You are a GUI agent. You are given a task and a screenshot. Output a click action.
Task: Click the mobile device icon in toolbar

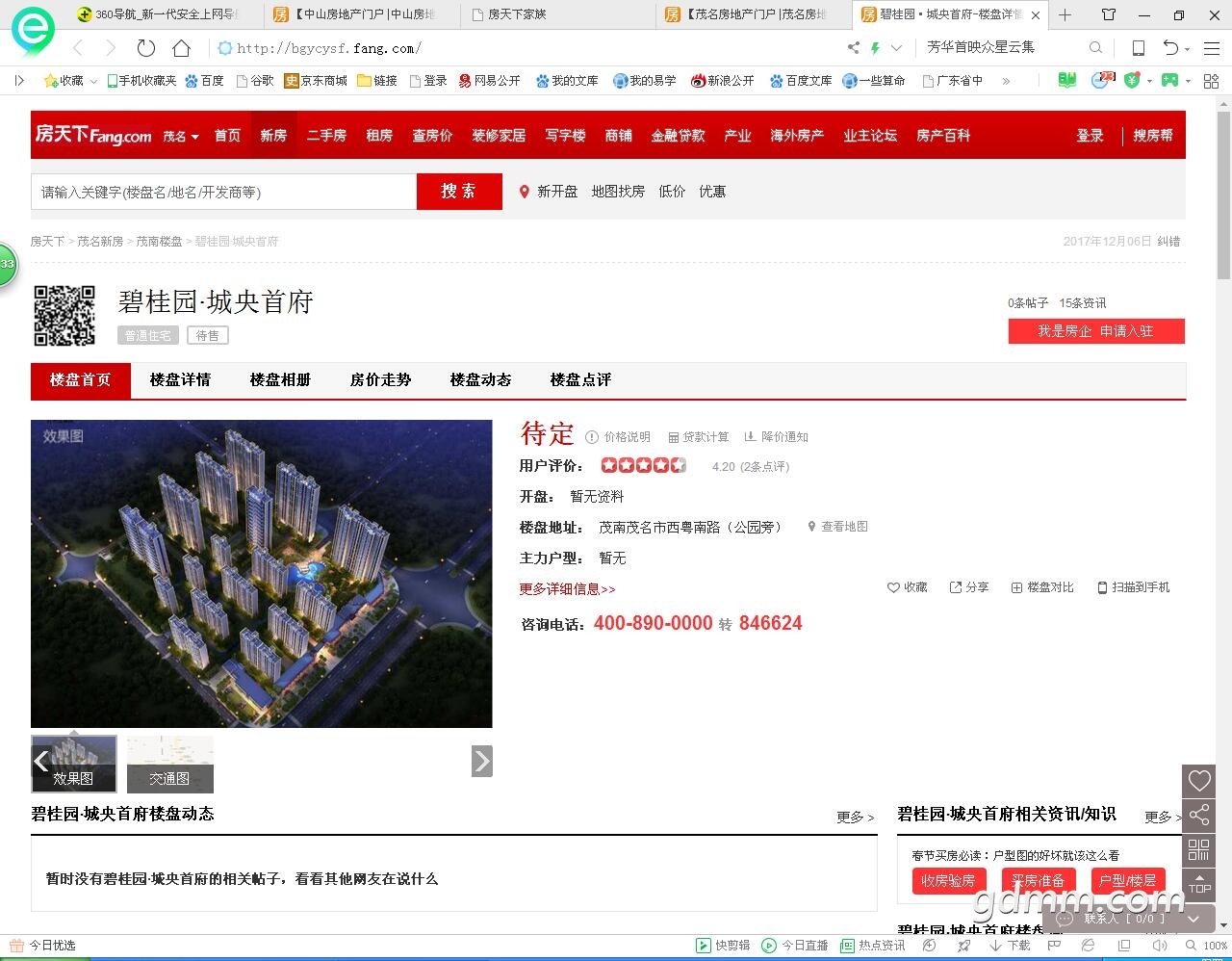1138,48
